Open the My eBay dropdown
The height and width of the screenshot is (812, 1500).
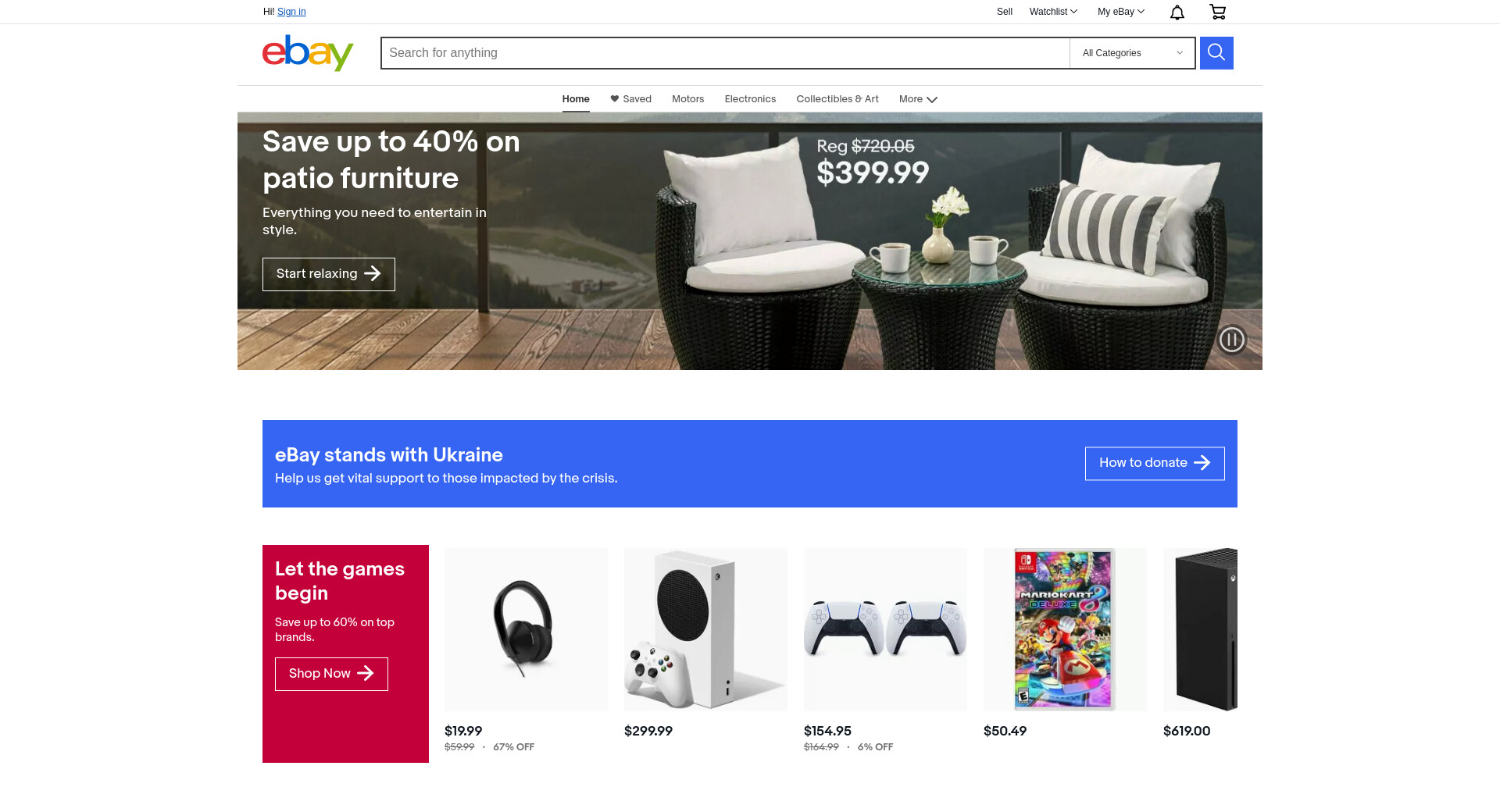[1120, 12]
